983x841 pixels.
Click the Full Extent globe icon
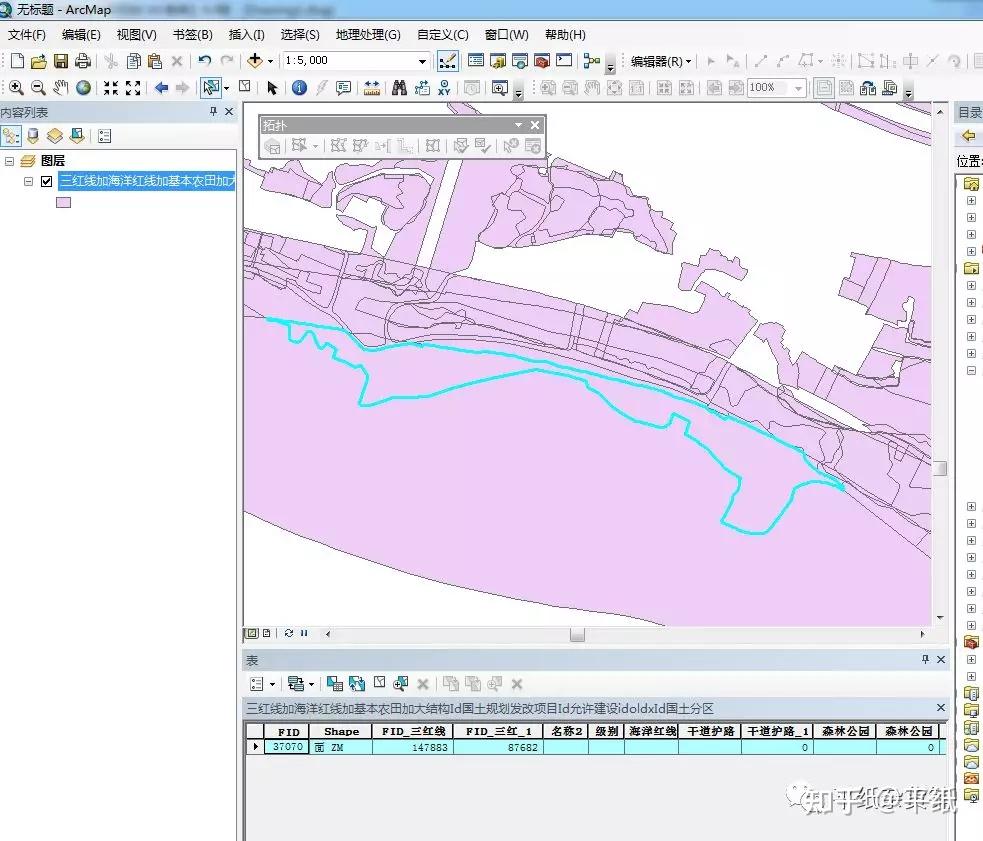click(84, 88)
